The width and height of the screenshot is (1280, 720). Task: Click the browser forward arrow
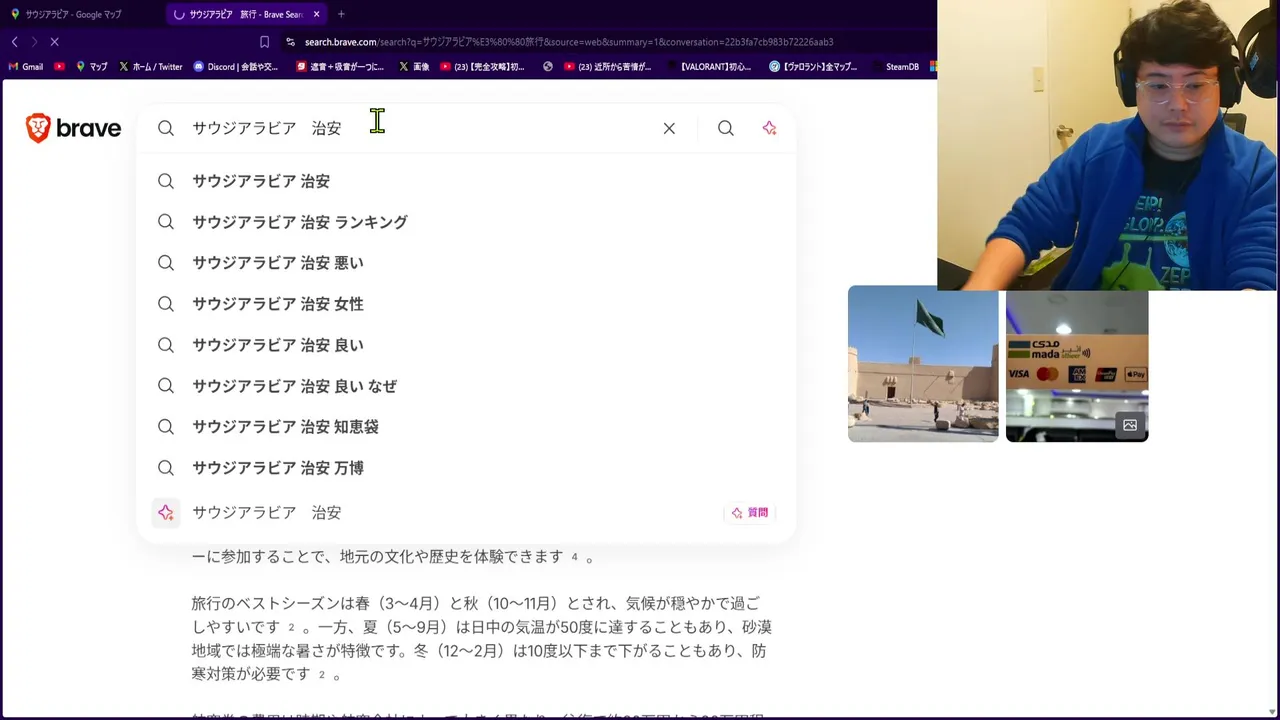tap(34, 42)
